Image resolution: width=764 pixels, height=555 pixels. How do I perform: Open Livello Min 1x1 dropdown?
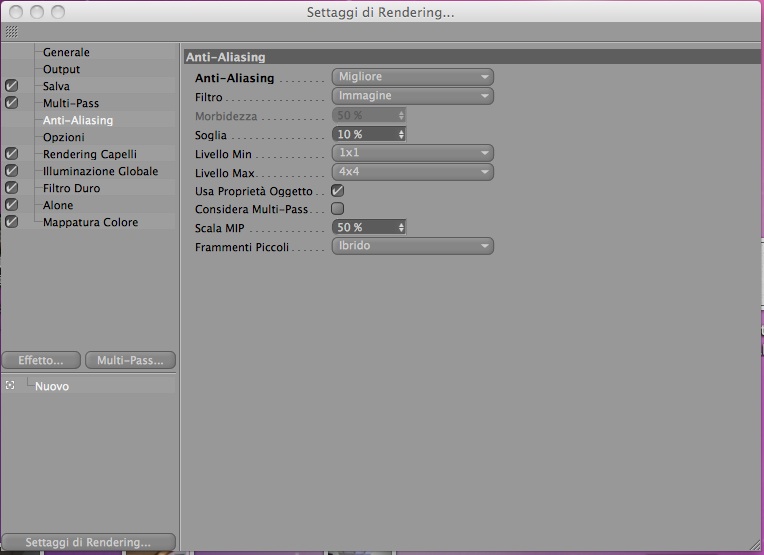(413, 153)
